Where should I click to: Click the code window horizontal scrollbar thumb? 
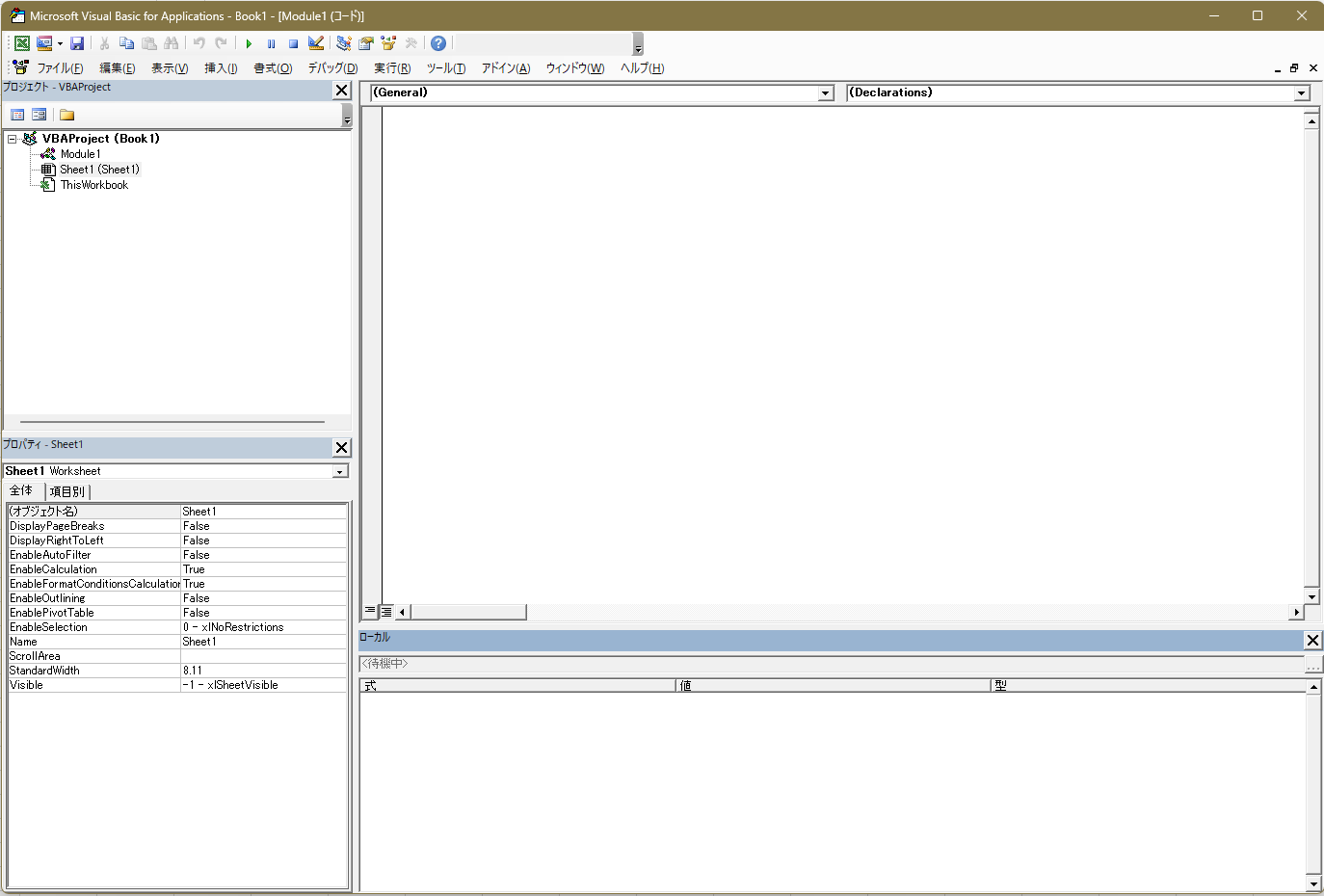468,612
